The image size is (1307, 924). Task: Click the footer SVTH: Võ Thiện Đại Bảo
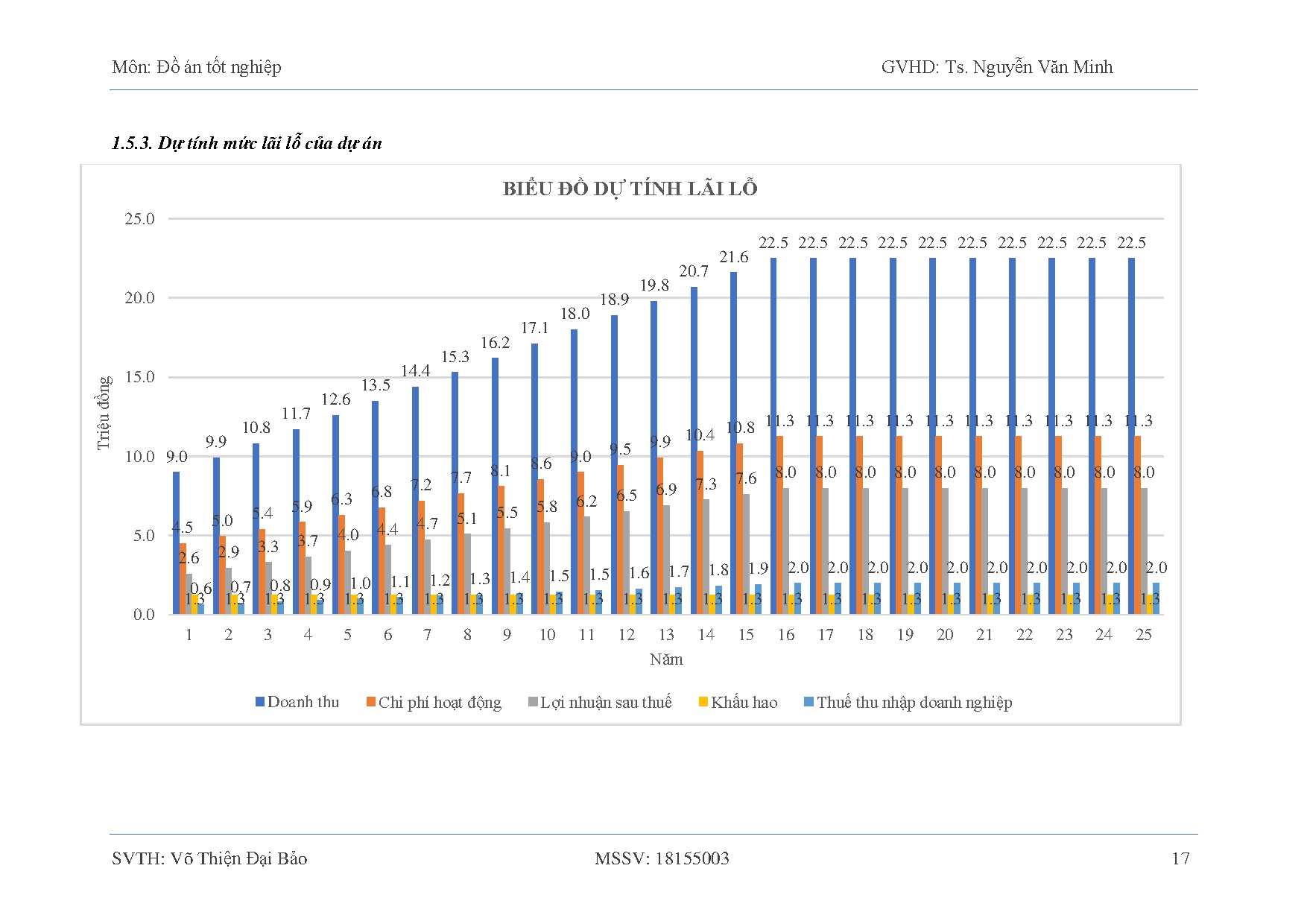tap(209, 858)
